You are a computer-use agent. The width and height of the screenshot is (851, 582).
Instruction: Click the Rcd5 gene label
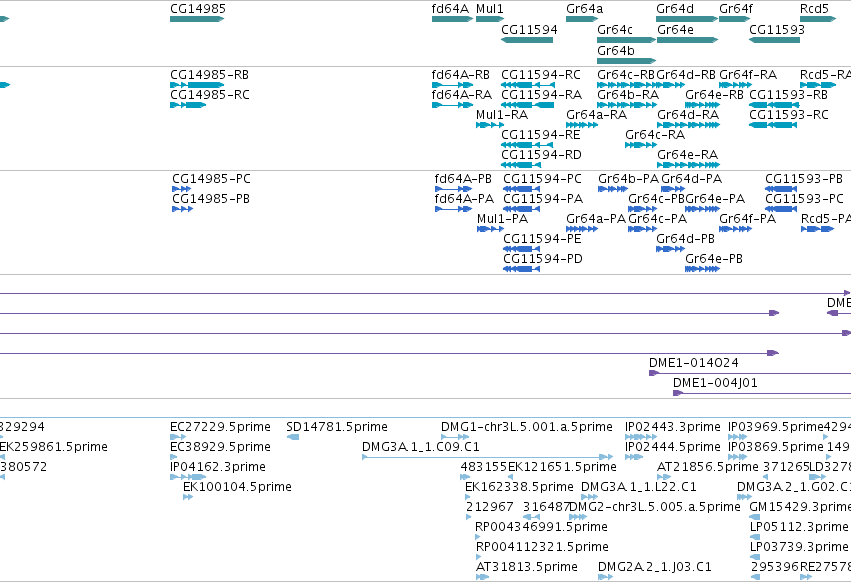814,9
